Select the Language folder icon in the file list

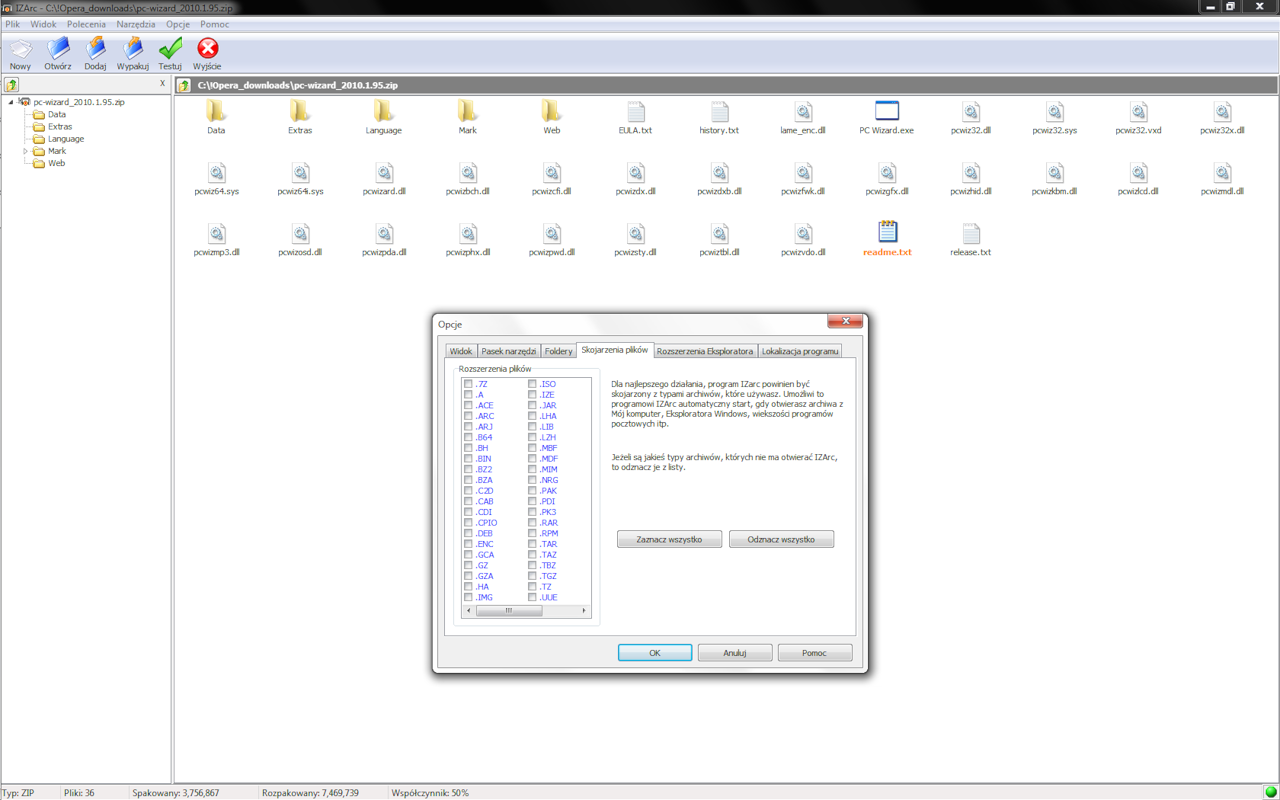[x=384, y=111]
